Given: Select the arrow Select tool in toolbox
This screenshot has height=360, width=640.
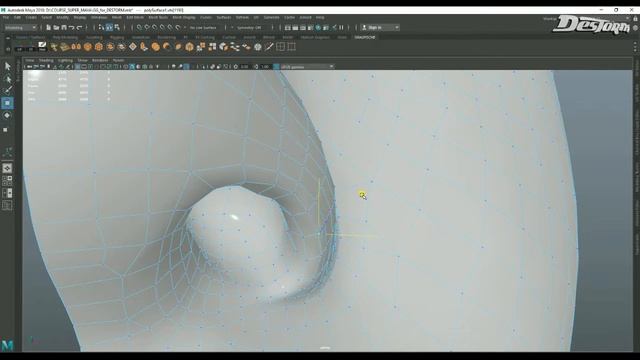Looking at the screenshot, I should [7, 66].
